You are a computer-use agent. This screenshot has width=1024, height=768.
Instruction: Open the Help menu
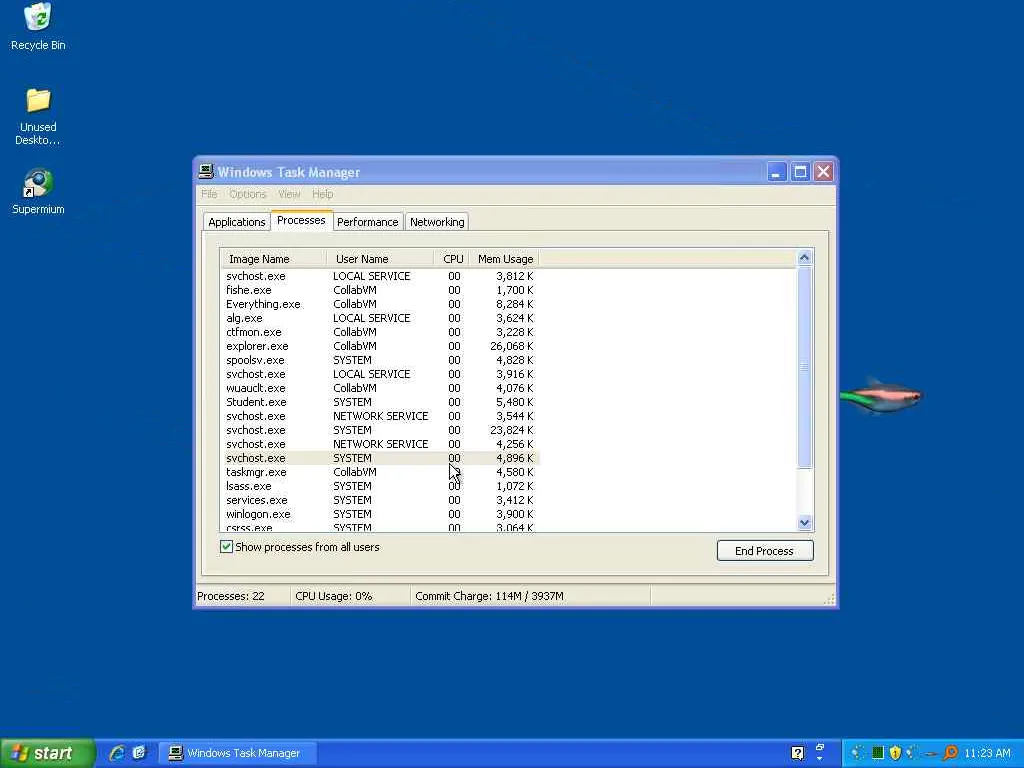click(323, 194)
